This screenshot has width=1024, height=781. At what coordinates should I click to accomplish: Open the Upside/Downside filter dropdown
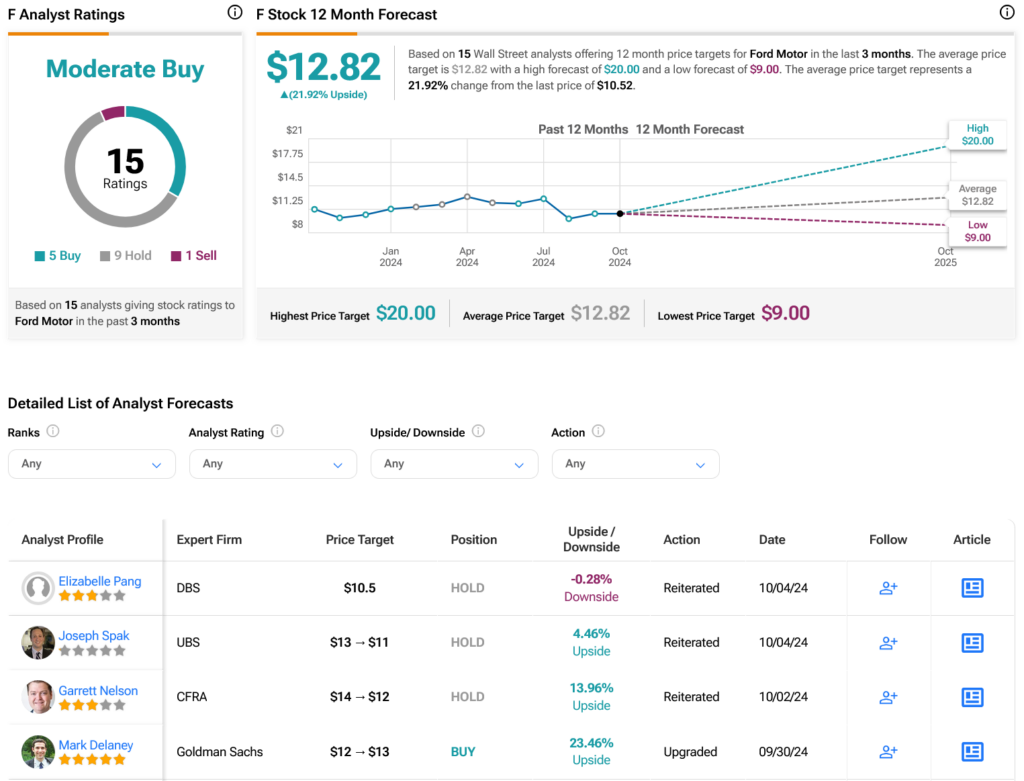[x=454, y=464]
